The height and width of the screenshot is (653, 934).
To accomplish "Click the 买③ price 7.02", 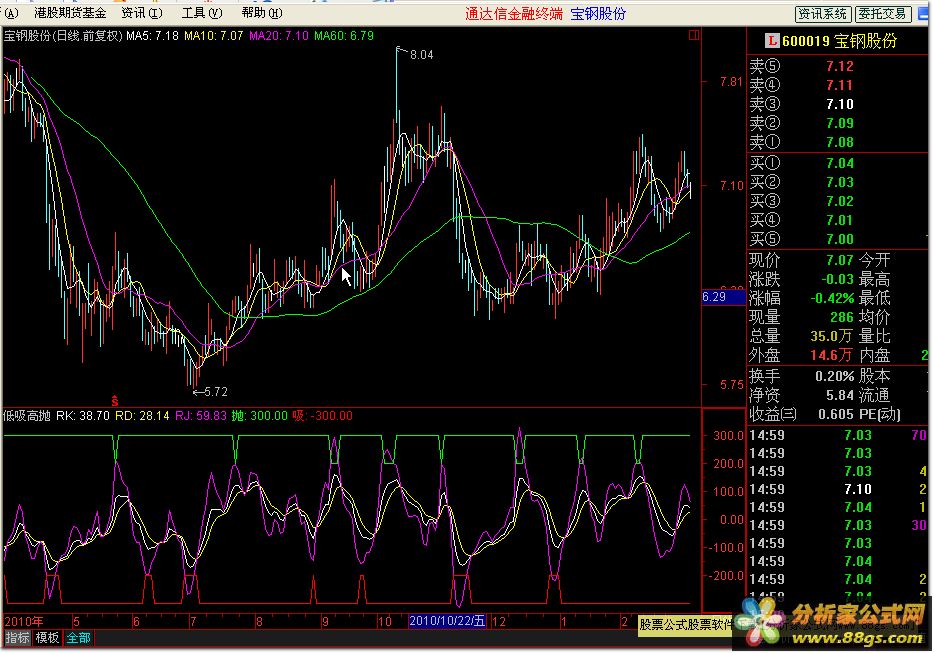I will (839, 201).
